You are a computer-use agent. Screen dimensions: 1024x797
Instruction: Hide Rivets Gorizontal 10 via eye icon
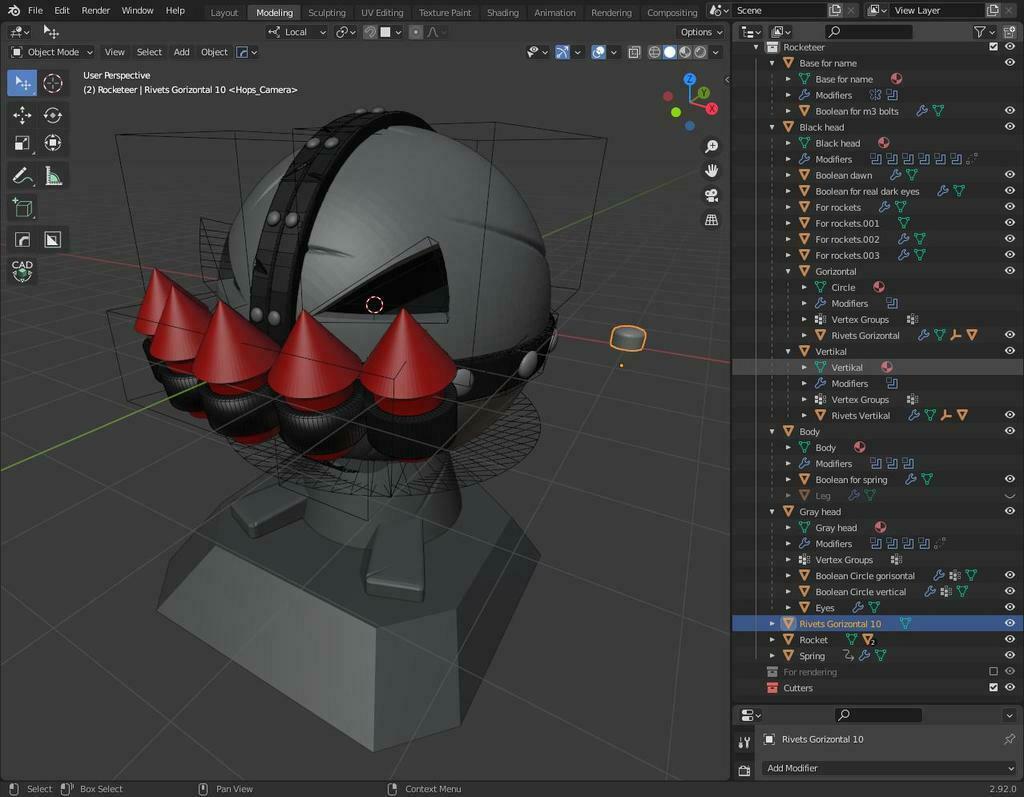click(x=1009, y=623)
